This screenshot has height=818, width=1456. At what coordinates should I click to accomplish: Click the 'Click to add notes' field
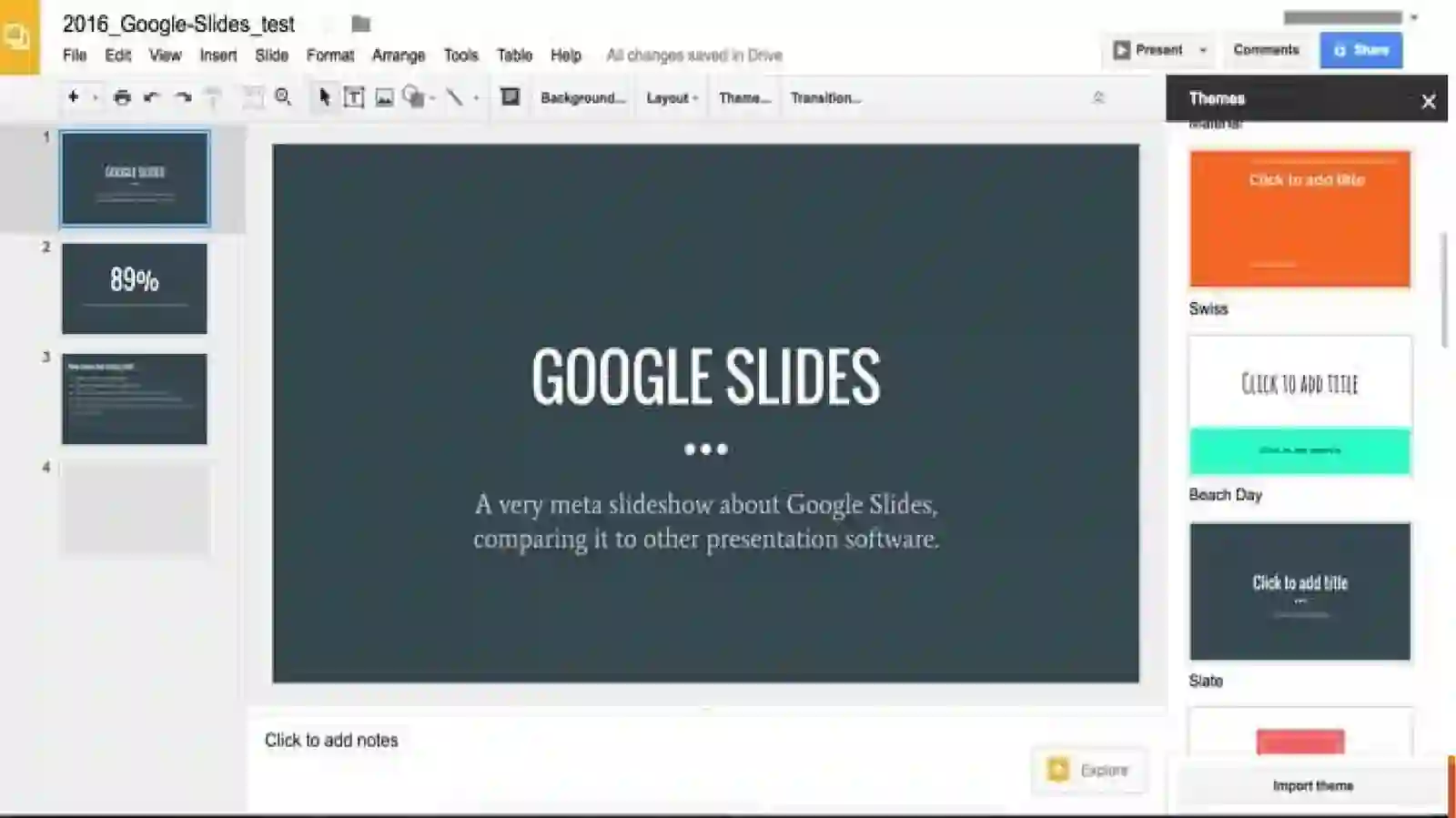[331, 741]
